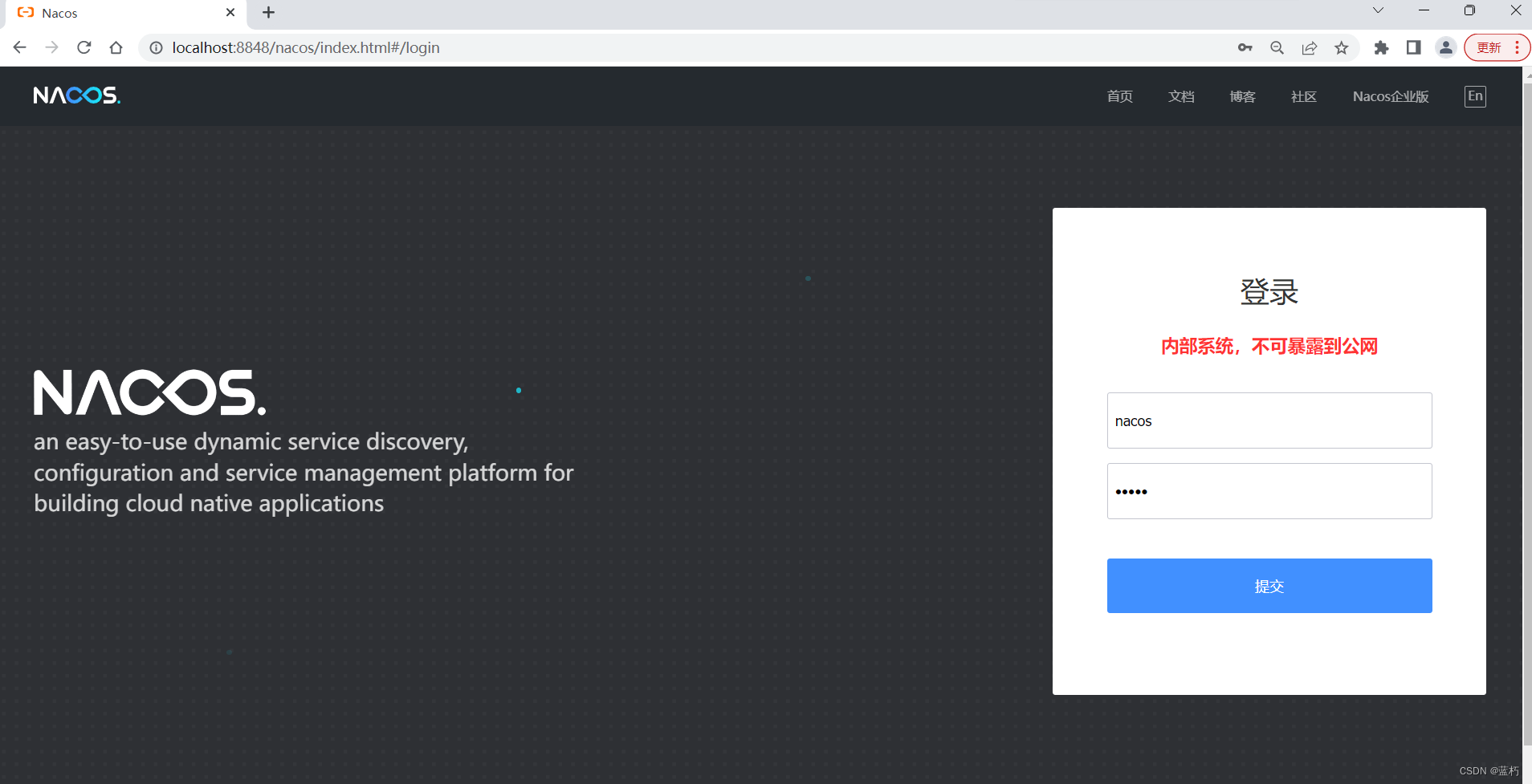Open 博客 in the navigation bar
The width and height of the screenshot is (1532, 784).
pyautogui.click(x=1242, y=96)
